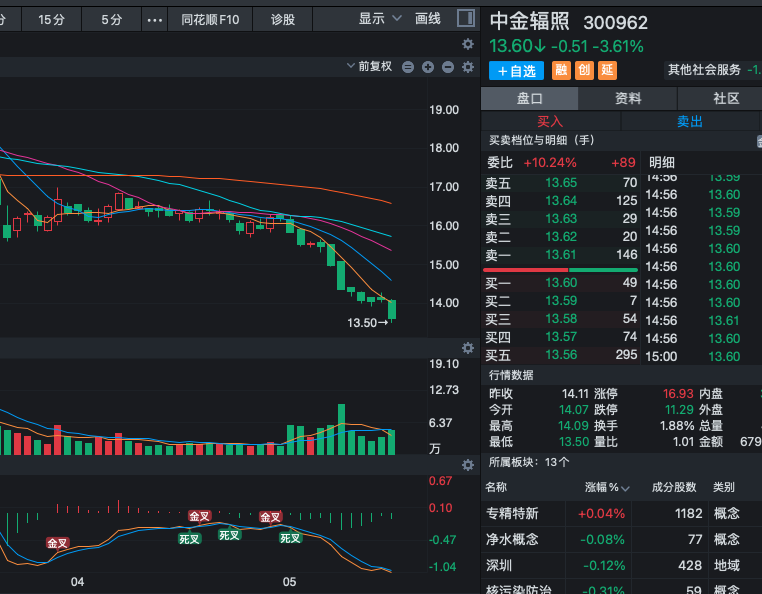The image size is (762, 594).
Task: Click the 类别 column header
Action: [724, 487]
